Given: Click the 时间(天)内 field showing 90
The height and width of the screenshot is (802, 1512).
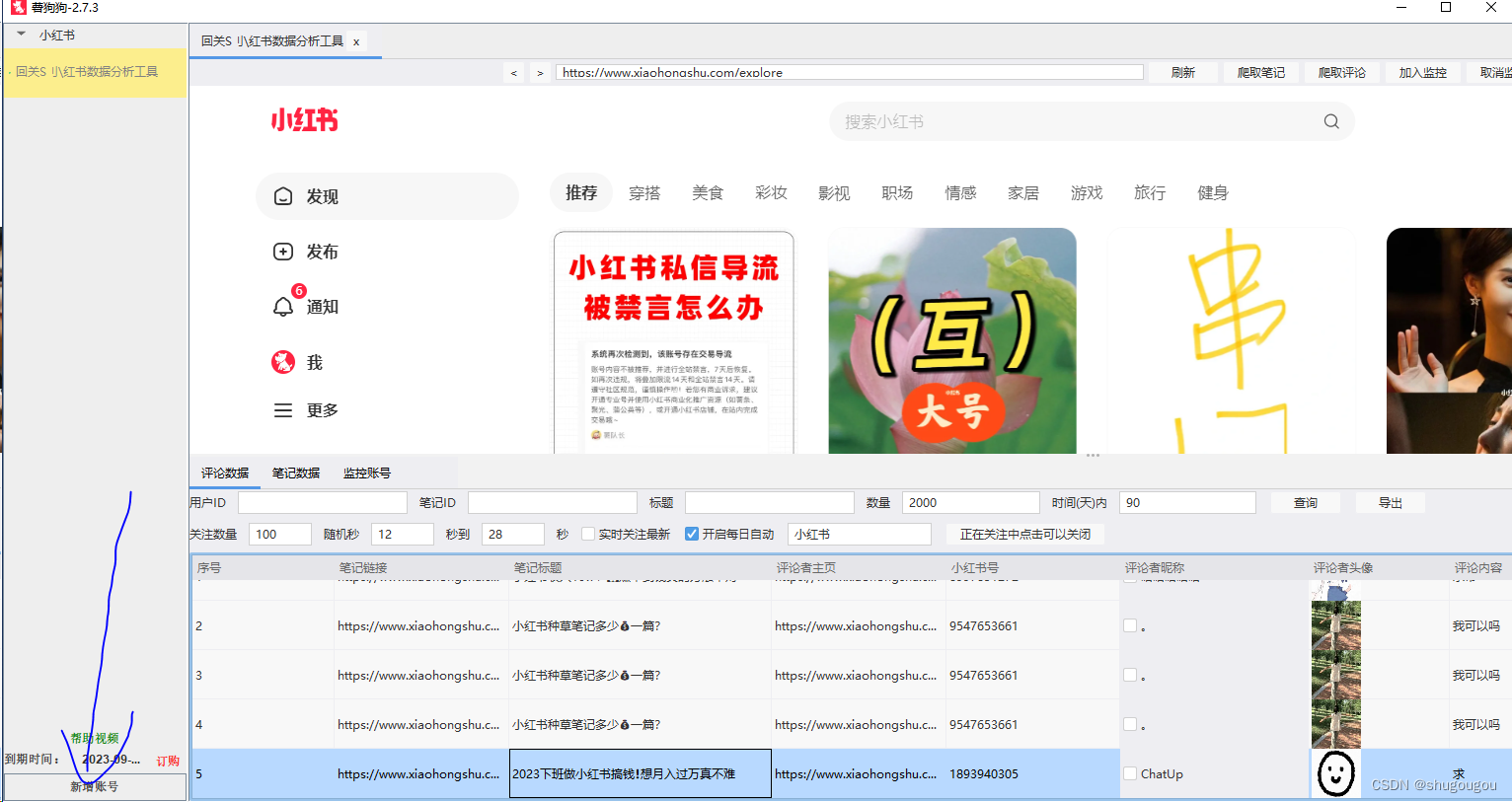Looking at the screenshot, I should tap(1188, 503).
